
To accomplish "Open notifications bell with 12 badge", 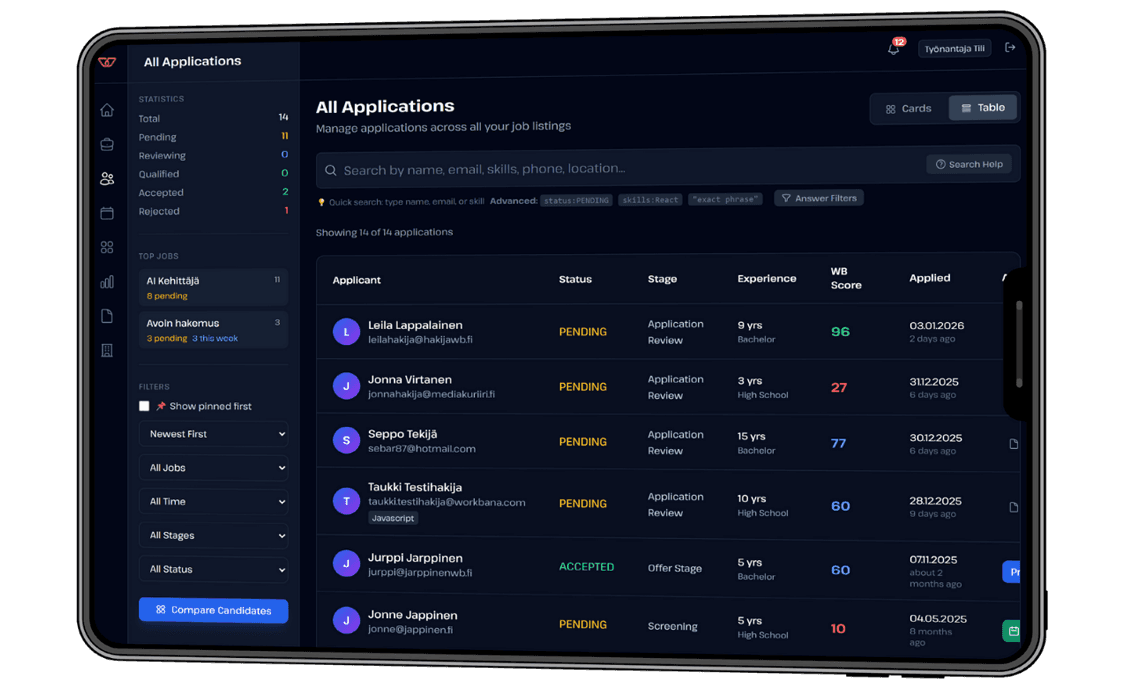I will (894, 48).
